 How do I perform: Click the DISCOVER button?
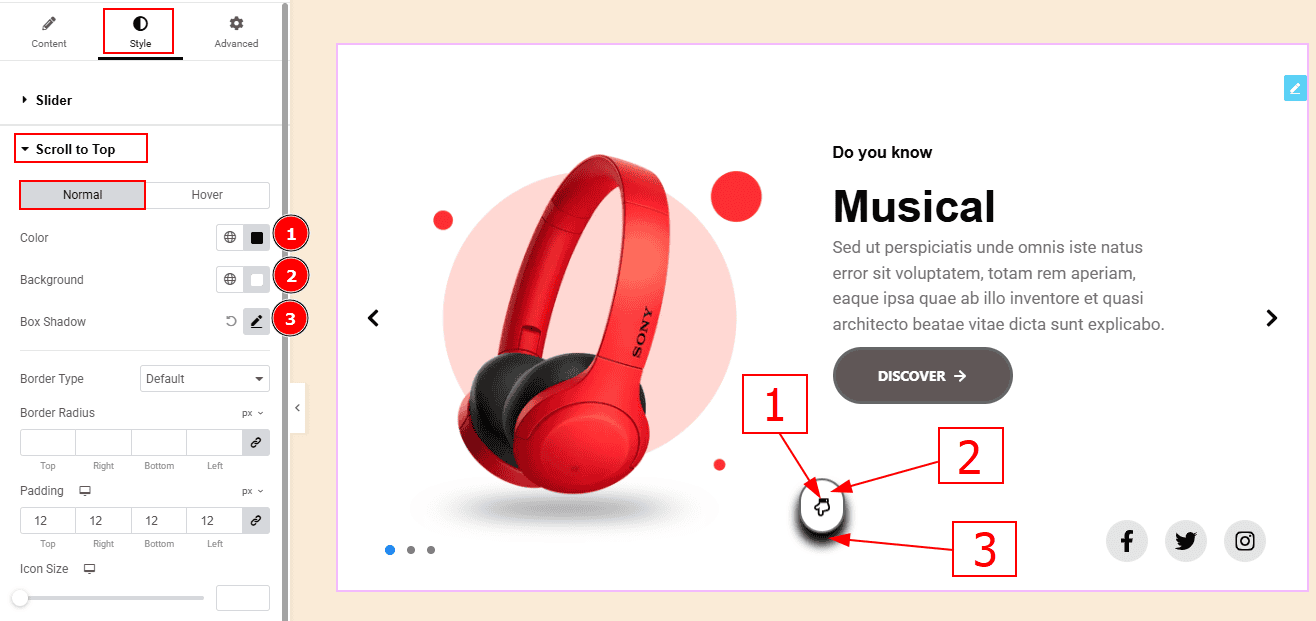click(923, 376)
